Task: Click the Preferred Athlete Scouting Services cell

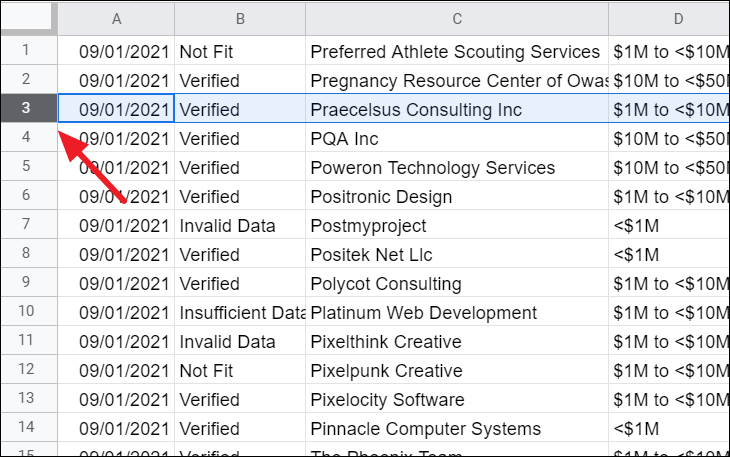Action: click(x=456, y=51)
